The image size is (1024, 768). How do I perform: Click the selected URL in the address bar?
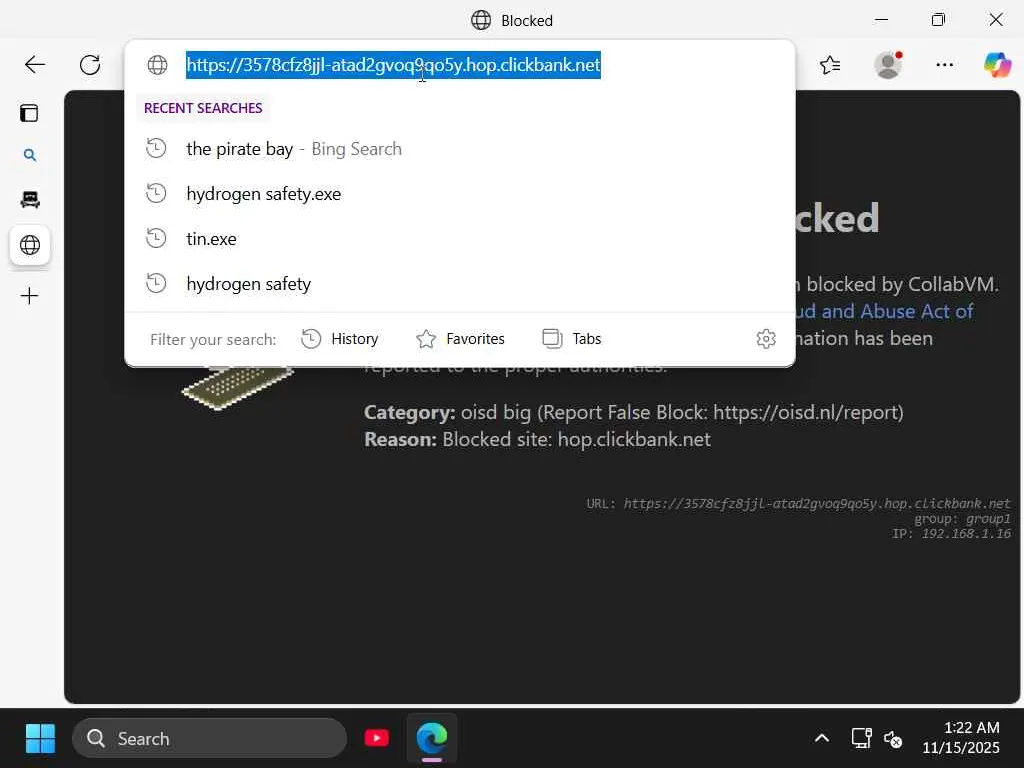[x=393, y=65]
